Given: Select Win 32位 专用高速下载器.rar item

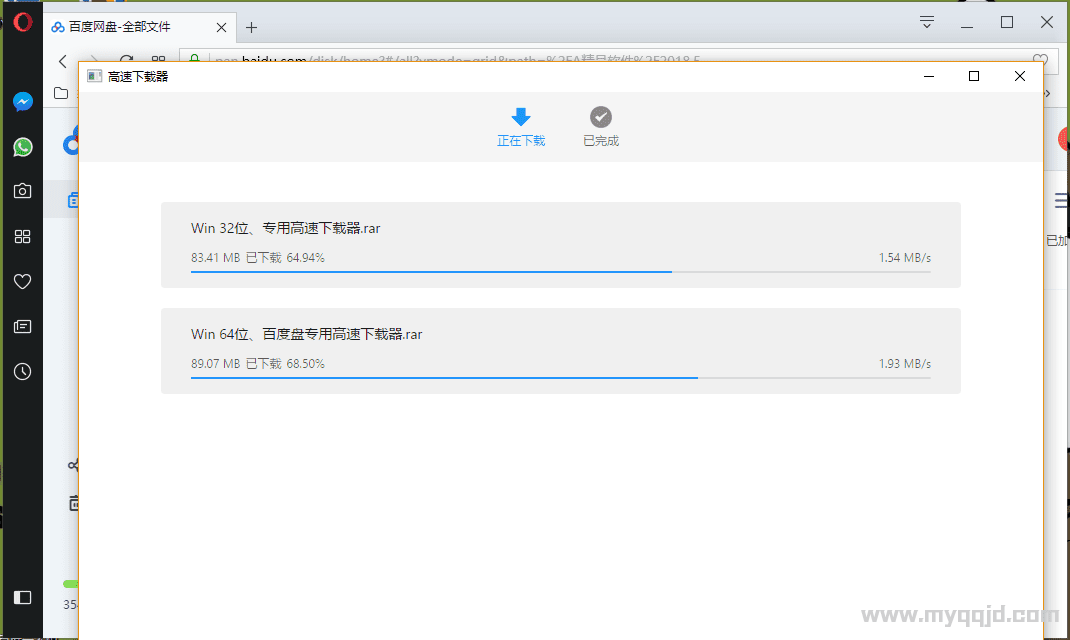Looking at the screenshot, I should [561, 245].
